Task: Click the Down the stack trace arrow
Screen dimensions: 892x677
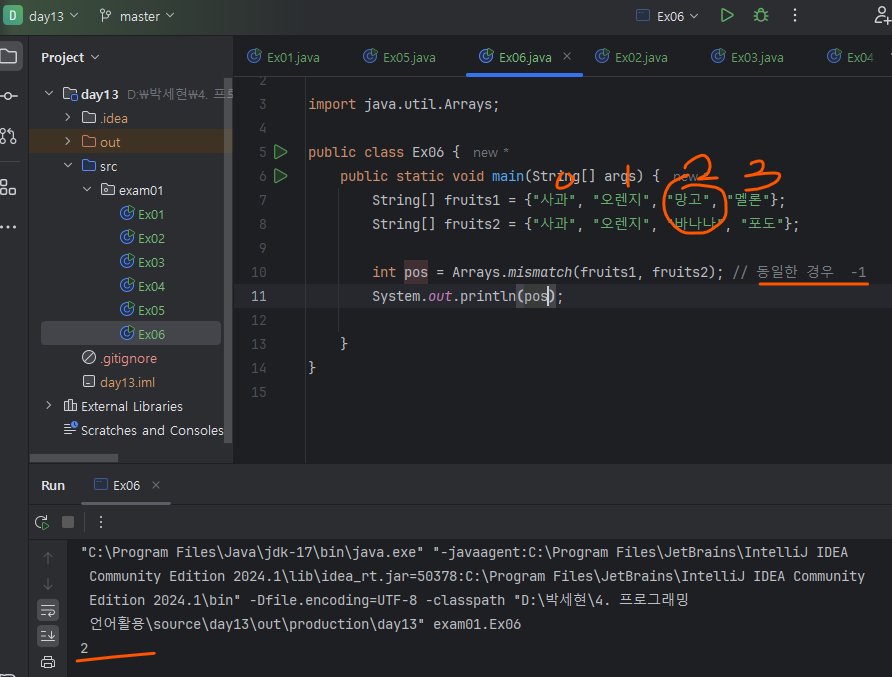Action: click(x=48, y=584)
